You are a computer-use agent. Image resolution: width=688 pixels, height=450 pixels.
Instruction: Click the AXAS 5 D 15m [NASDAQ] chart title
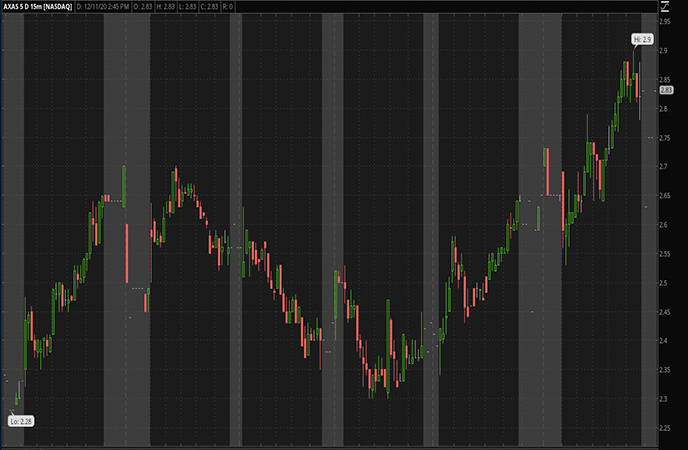tap(38, 7)
